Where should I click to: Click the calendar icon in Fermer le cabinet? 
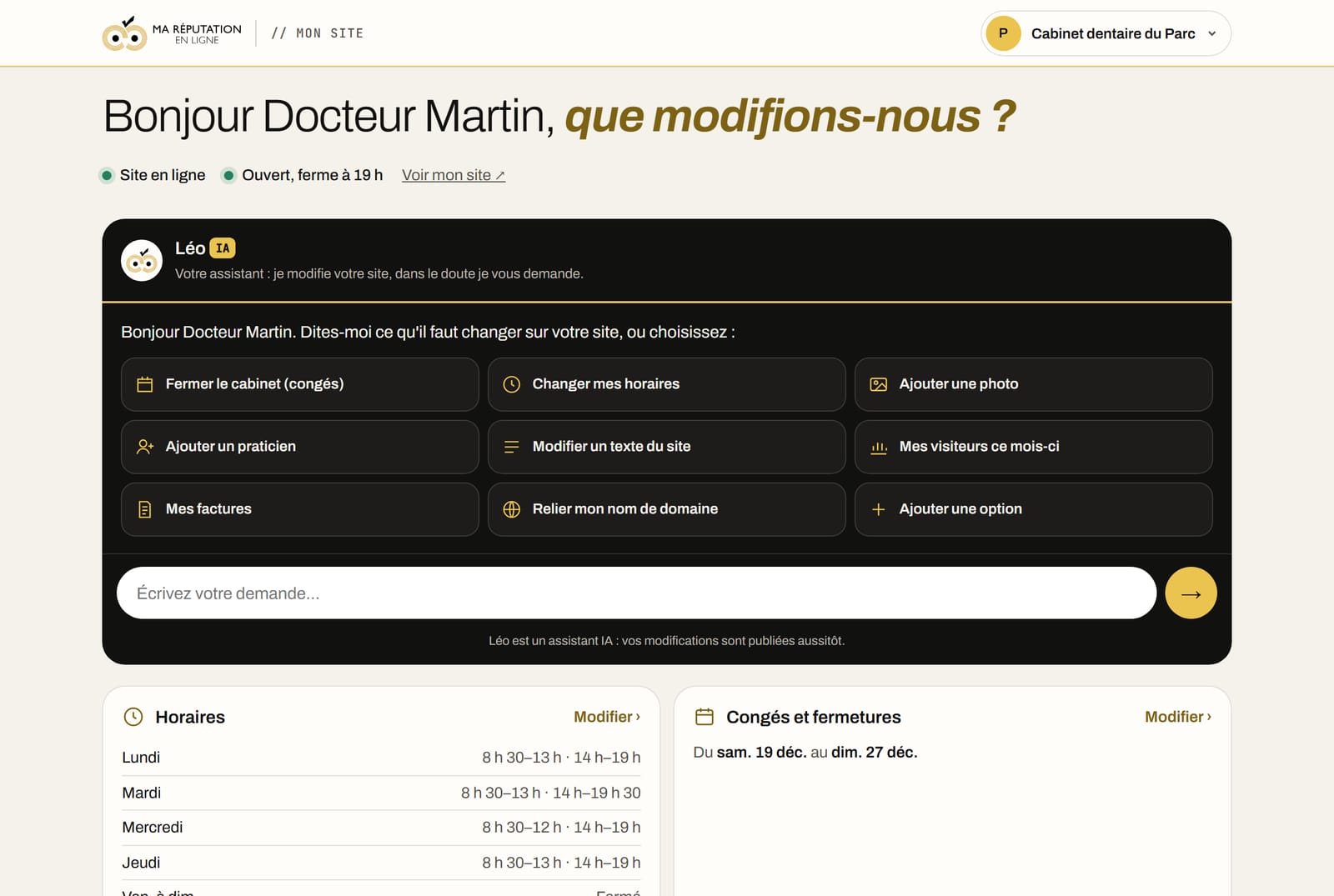(145, 384)
